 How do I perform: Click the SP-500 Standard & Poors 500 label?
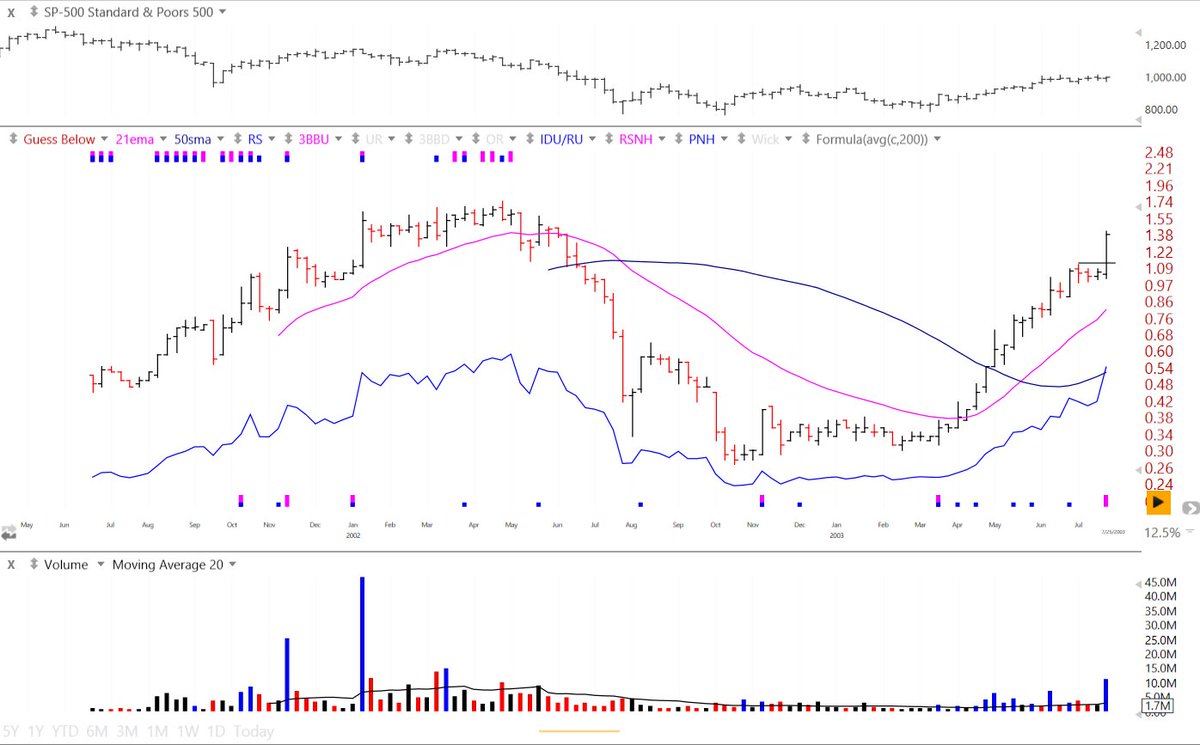[x=128, y=11]
